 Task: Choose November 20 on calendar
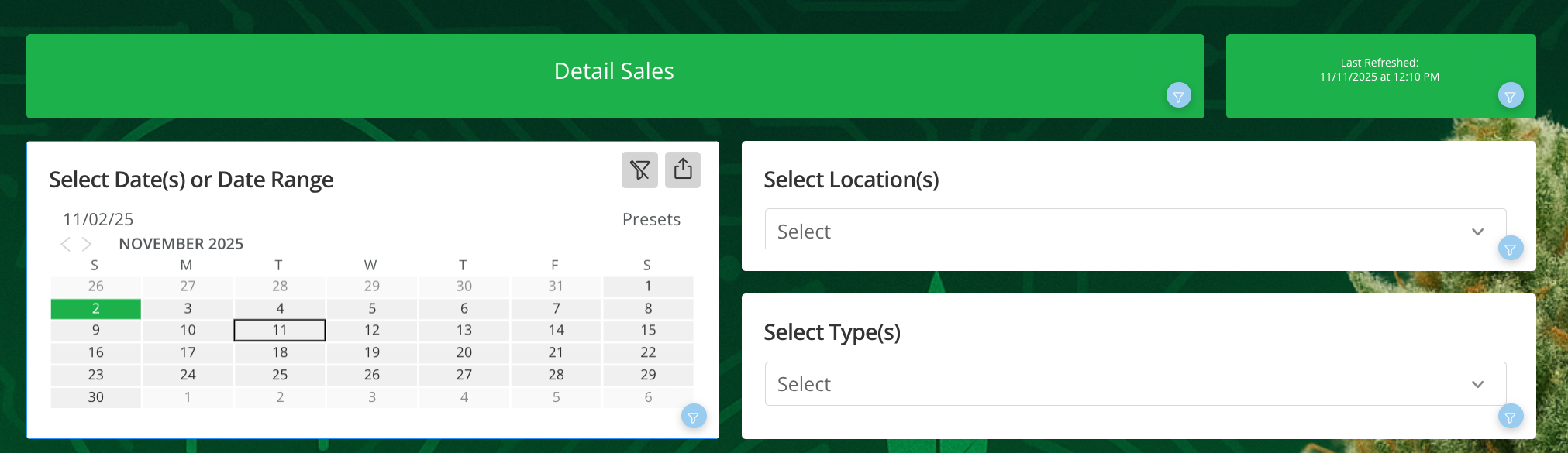[x=464, y=352]
